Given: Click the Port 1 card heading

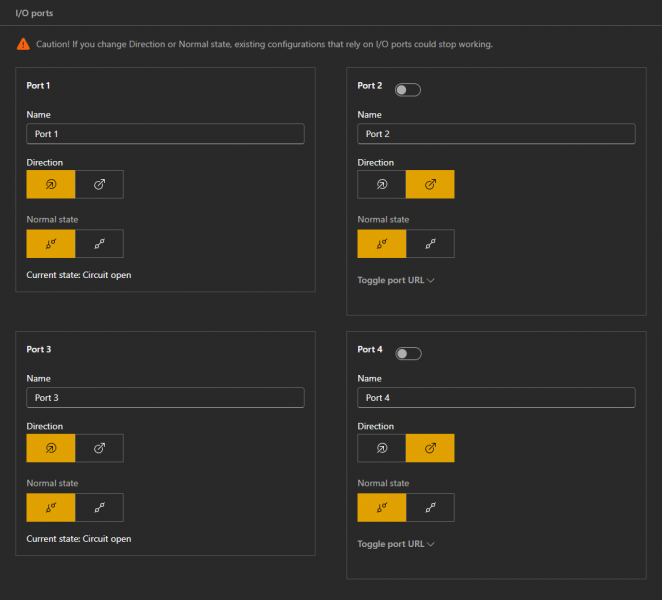Looking at the screenshot, I should tap(38, 86).
